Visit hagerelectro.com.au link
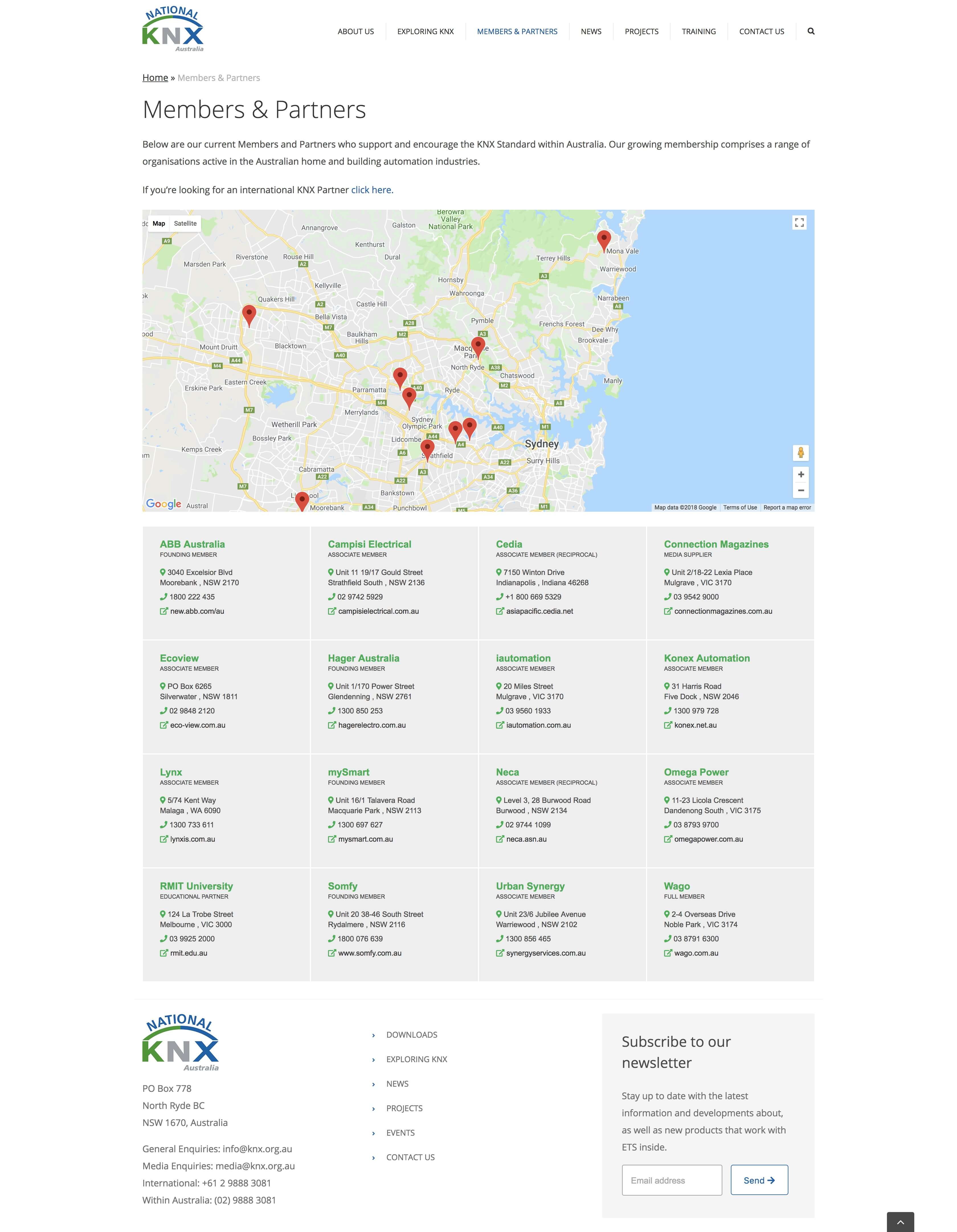The height and width of the screenshot is (1232, 957). tap(372, 725)
